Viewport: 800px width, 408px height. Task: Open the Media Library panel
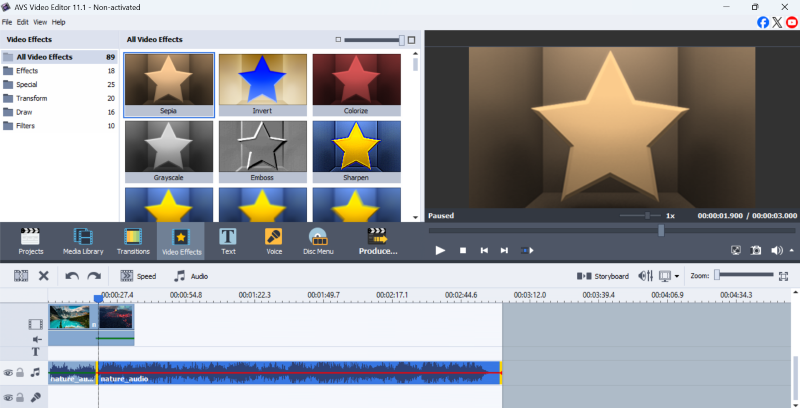click(x=83, y=241)
